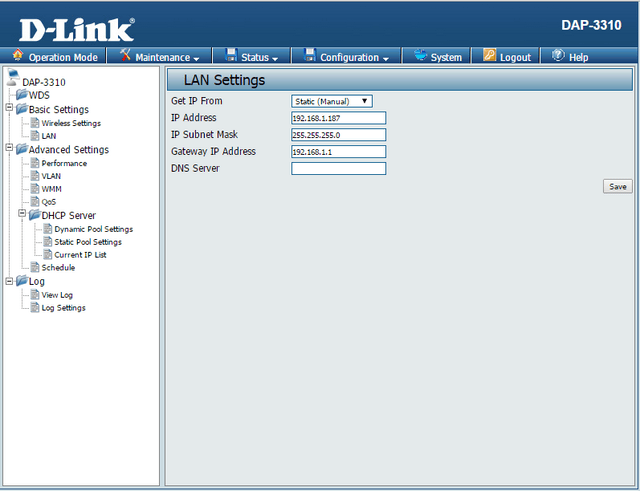Click the Configuration floppy disk icon
Viewport: 640px width, 491px height.
pyautogui.click(x=310, y=55)
